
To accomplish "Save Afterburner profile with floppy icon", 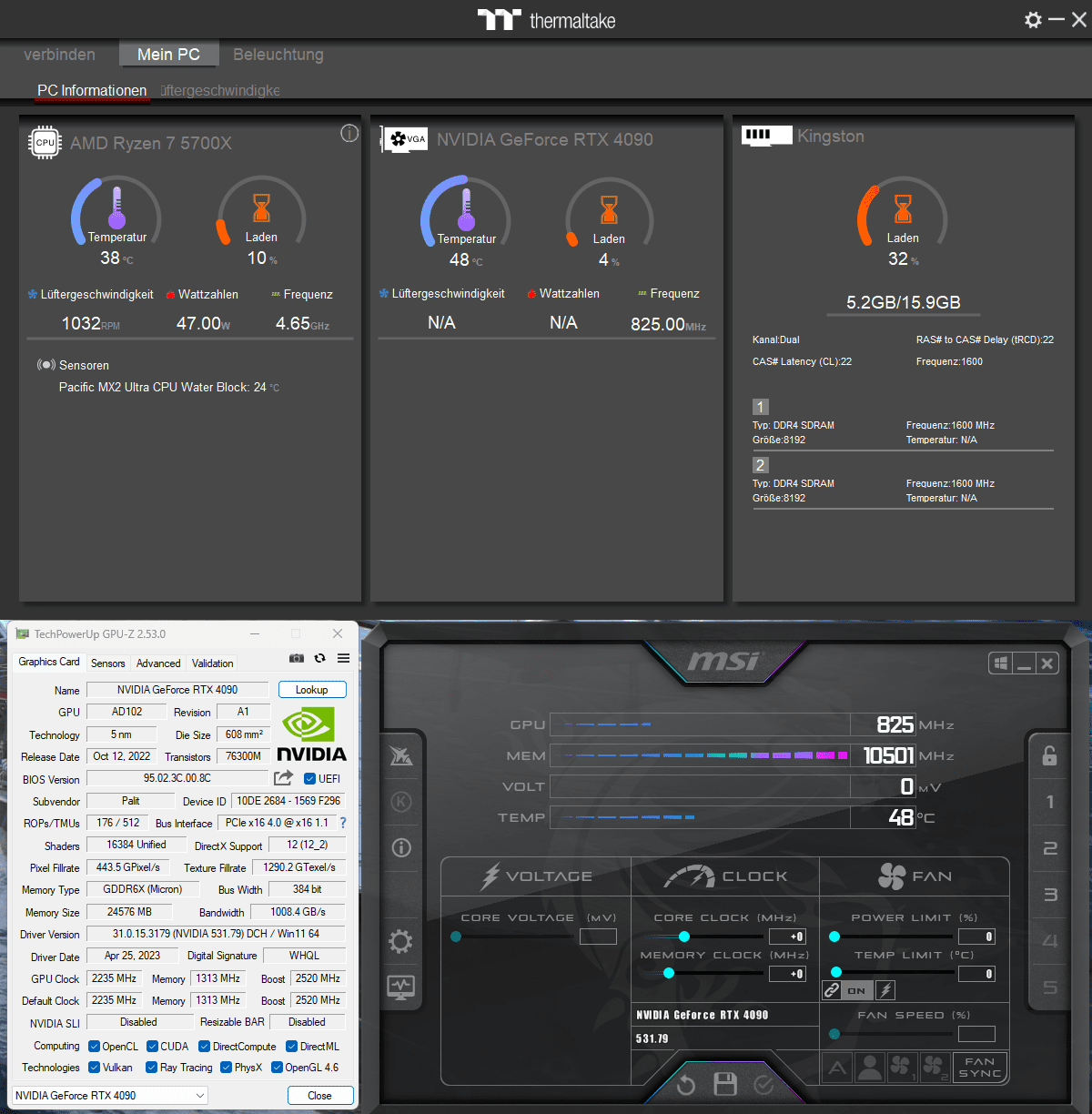I will tap(725, 1083).
